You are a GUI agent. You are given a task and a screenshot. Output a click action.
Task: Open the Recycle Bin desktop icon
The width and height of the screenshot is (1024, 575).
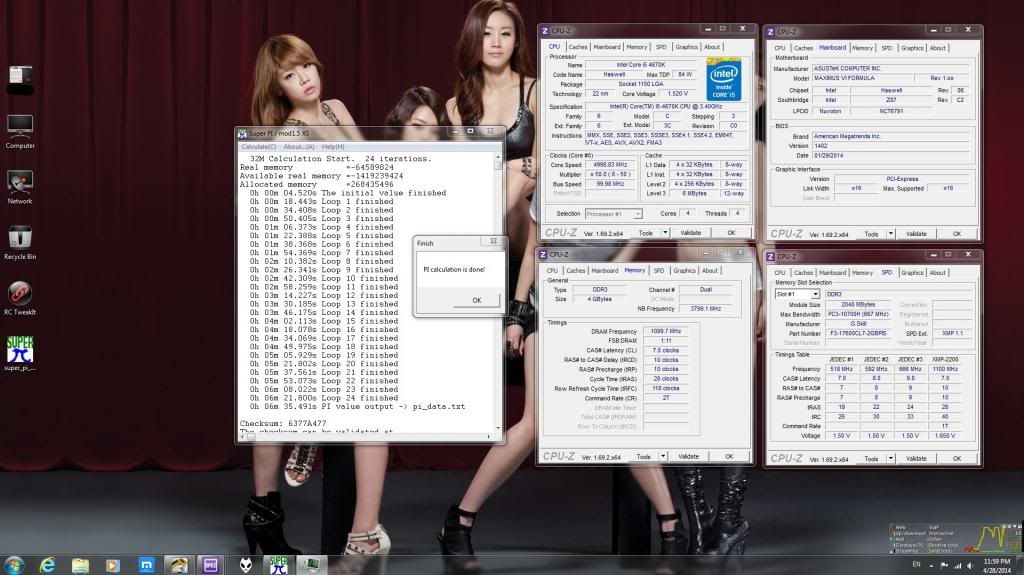coord(20,242)
